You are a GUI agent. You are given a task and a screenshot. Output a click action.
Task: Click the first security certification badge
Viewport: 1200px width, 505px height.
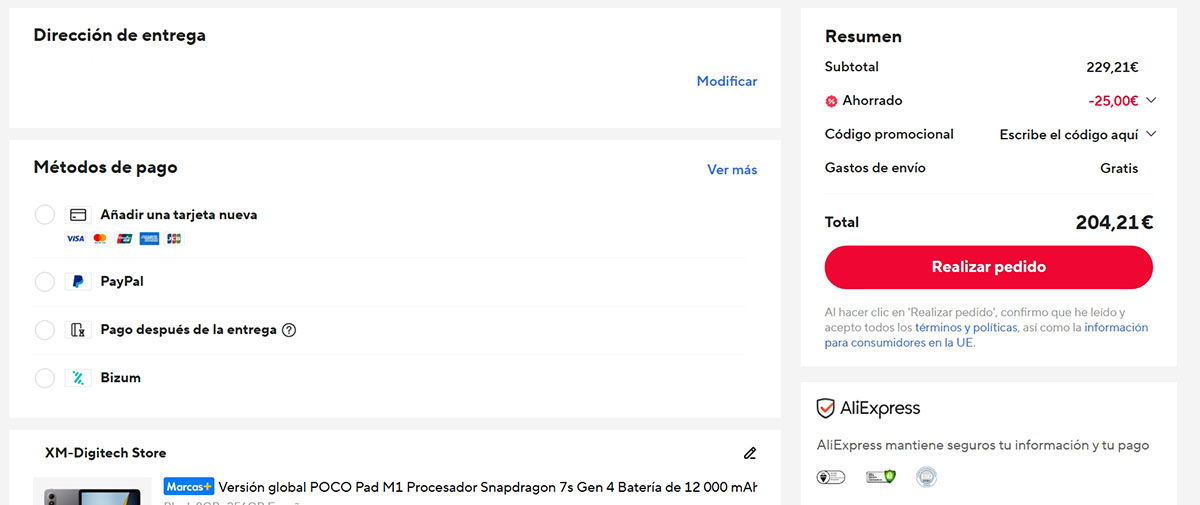point(831,477)
